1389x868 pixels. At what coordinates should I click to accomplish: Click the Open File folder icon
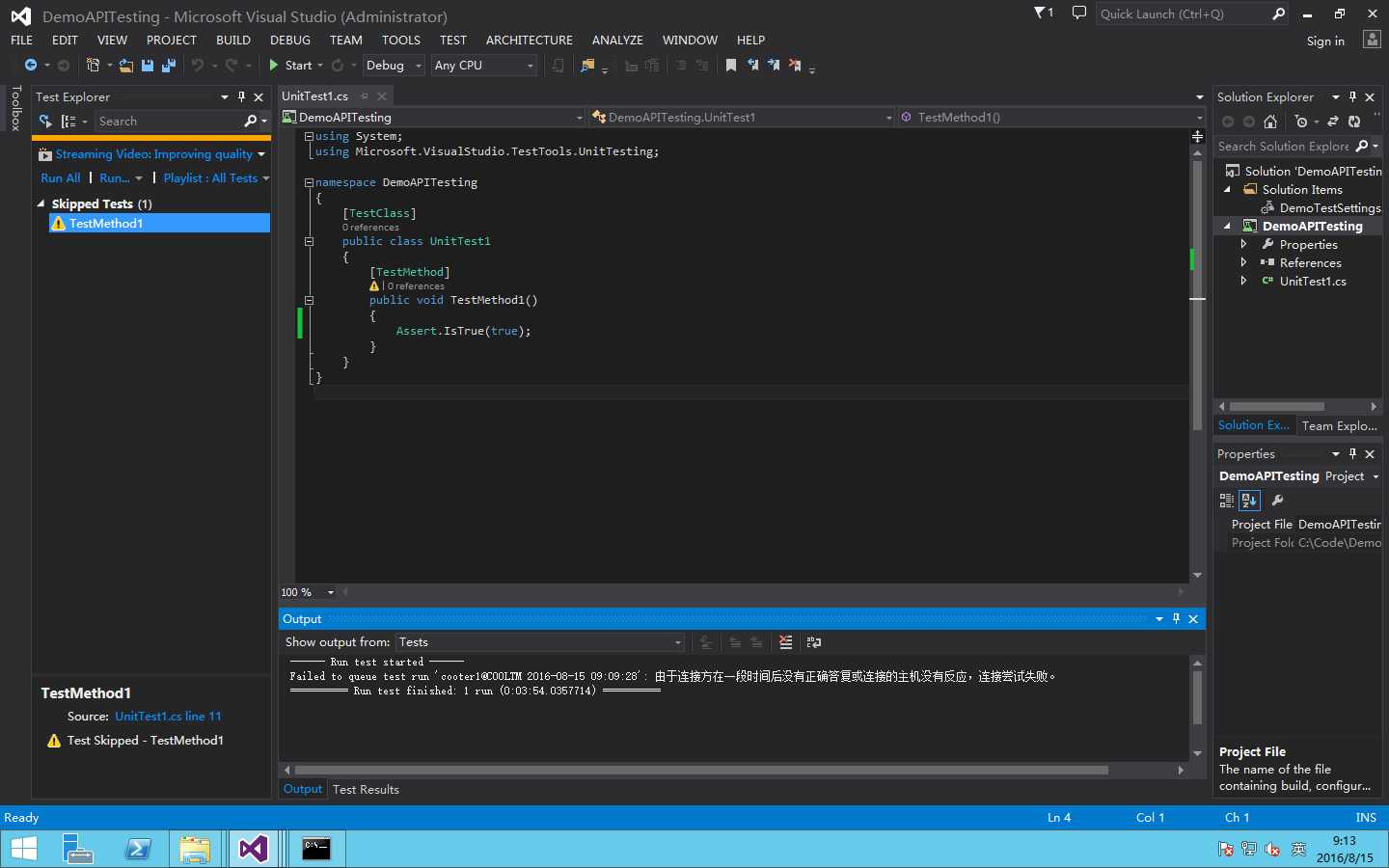tap(126, 66)
